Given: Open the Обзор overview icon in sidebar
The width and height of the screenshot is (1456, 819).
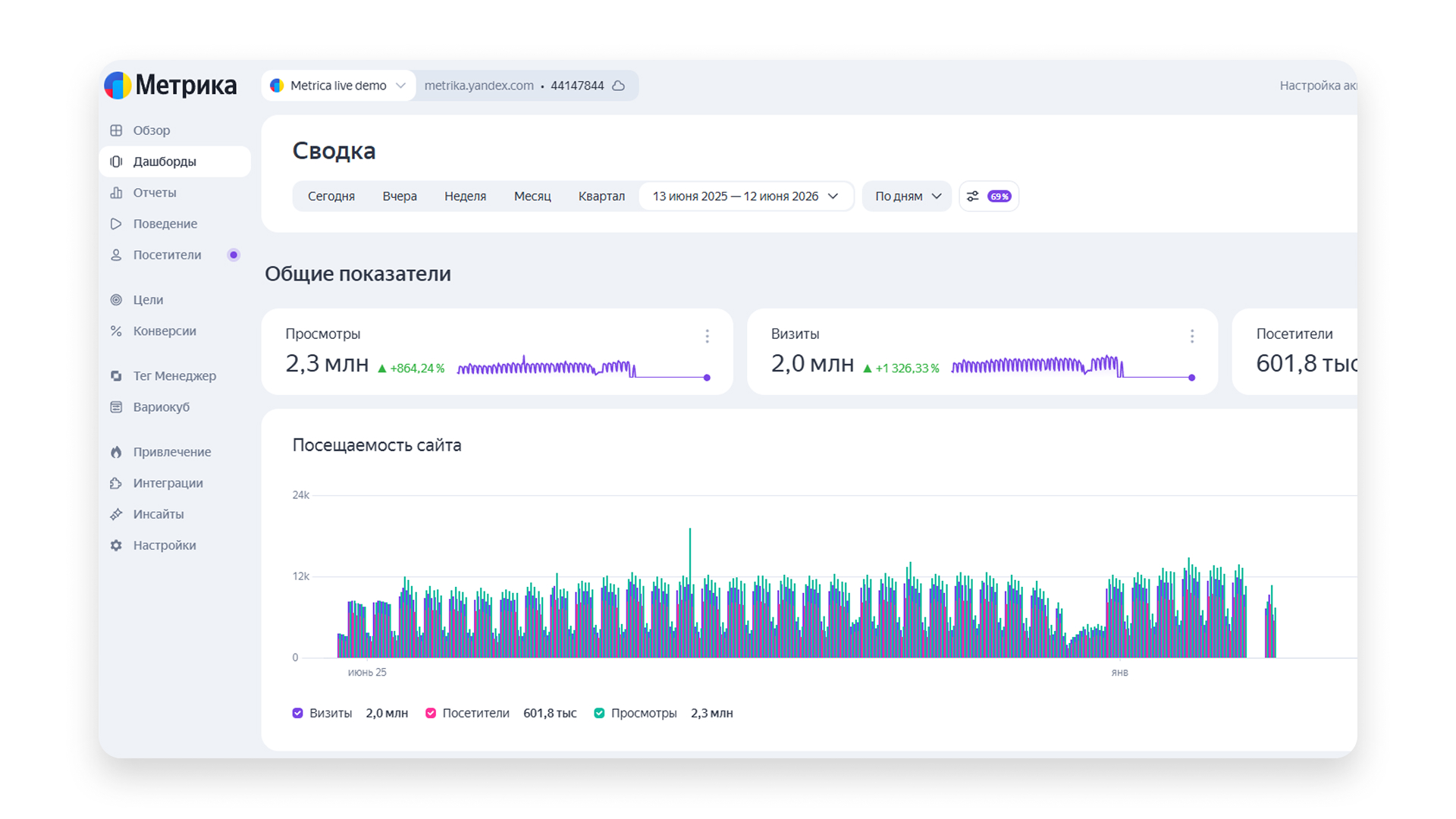Looking at the screenshot, I should pyautogui.click(x=116, y=130).
